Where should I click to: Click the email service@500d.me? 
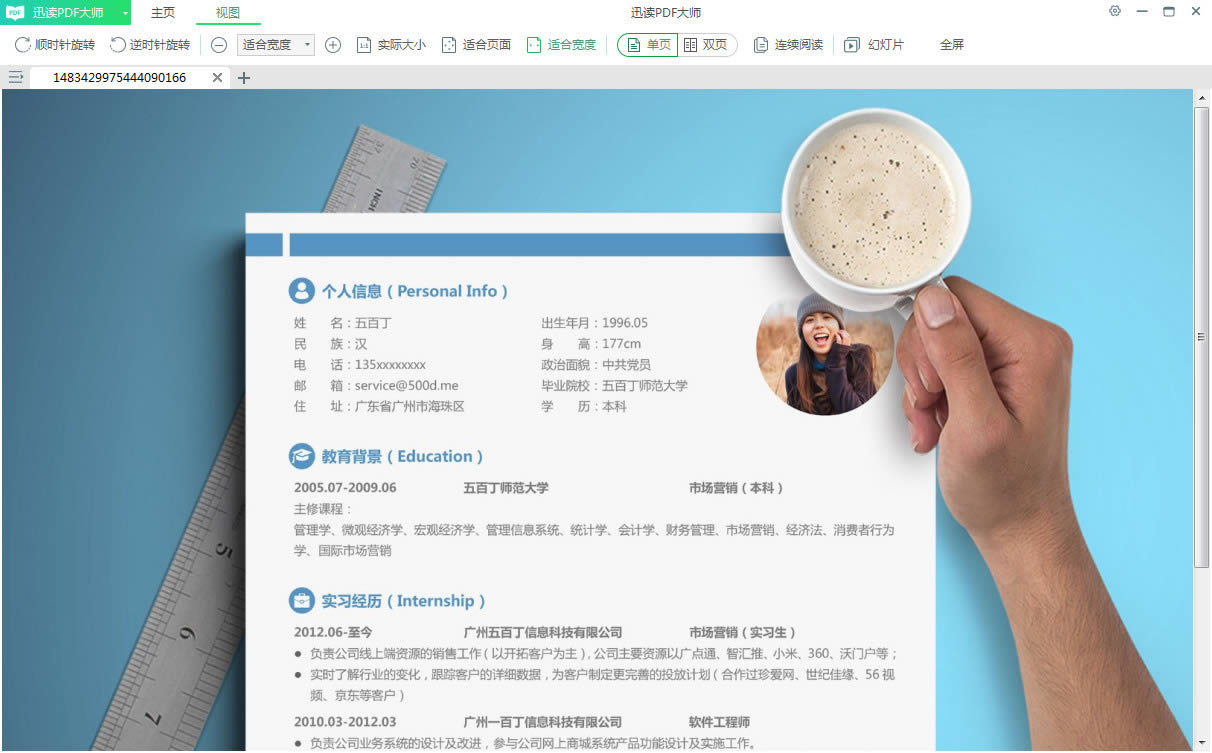pos(406,385)
